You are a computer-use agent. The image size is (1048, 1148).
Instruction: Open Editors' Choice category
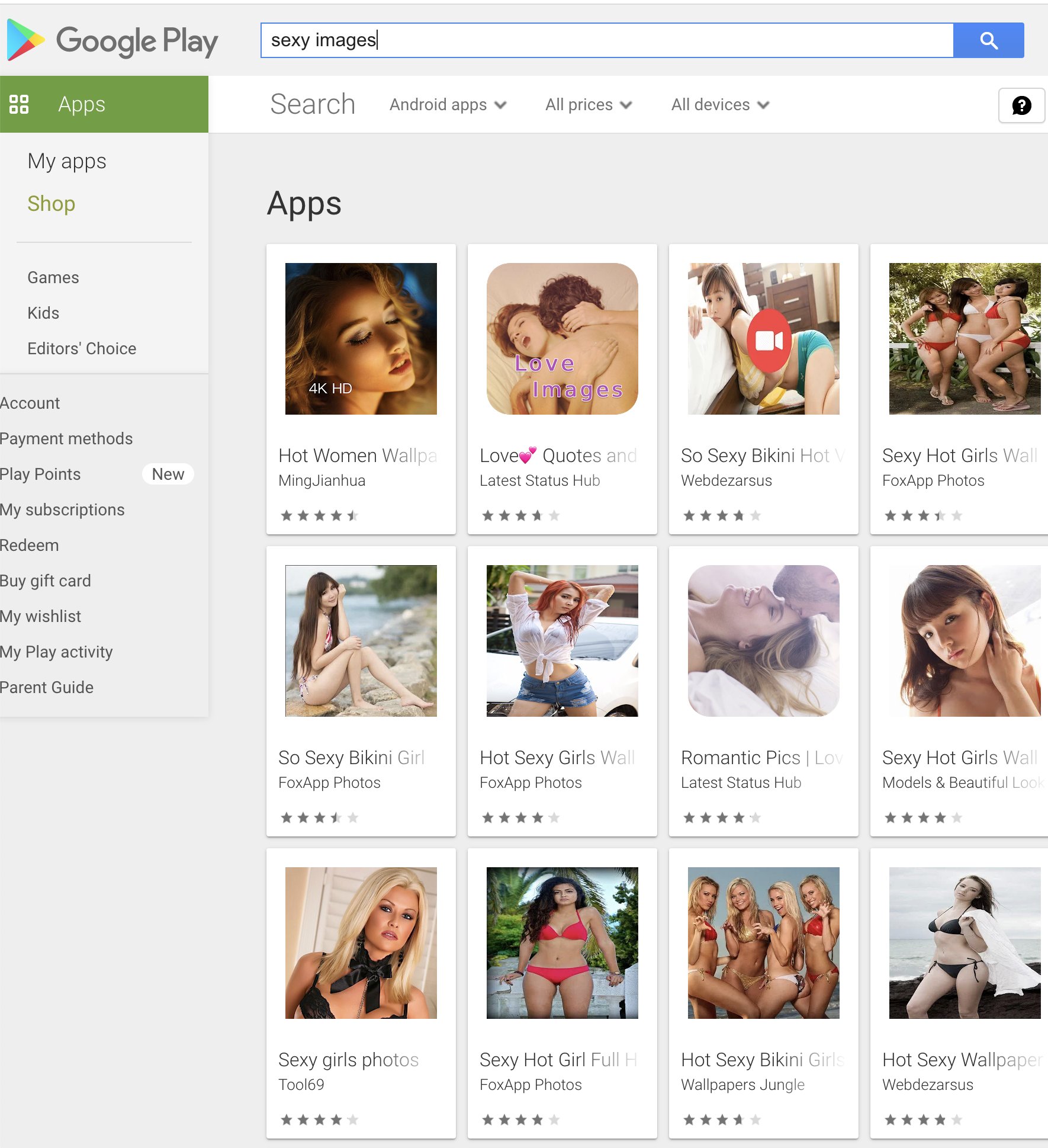82,348
